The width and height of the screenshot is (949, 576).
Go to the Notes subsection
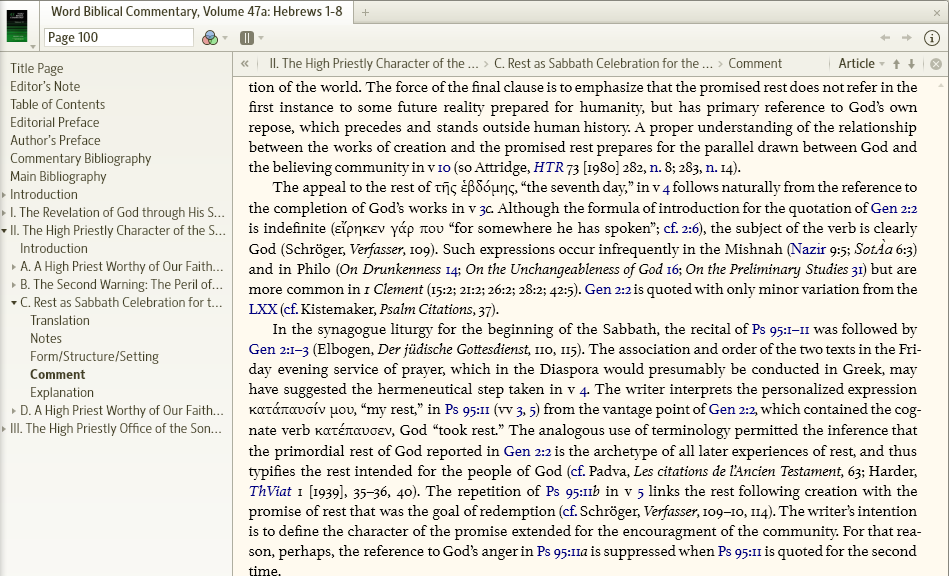click(x=46, y=339)
